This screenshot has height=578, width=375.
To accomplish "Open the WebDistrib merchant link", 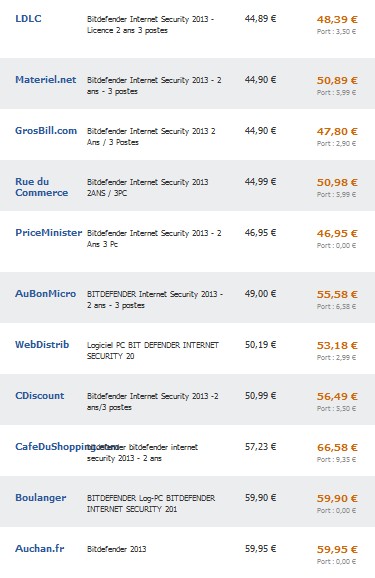I will click(42, 344).
